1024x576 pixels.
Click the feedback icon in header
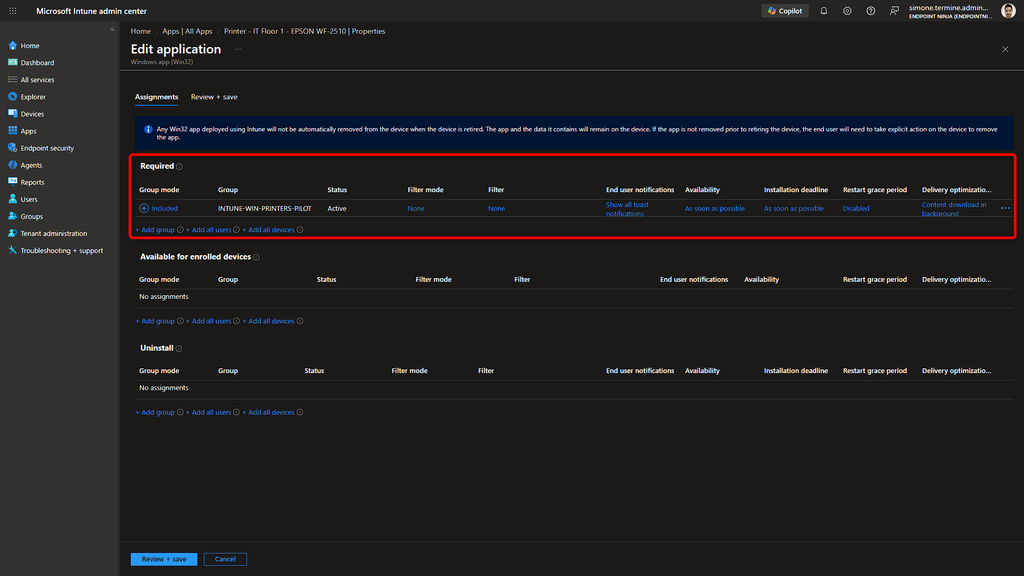[x=894, y=11]
